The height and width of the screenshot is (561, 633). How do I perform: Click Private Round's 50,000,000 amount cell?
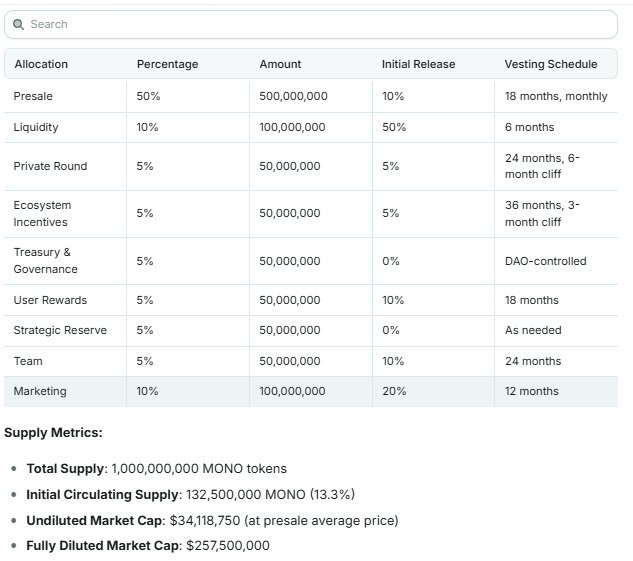[x=310, y=166]
